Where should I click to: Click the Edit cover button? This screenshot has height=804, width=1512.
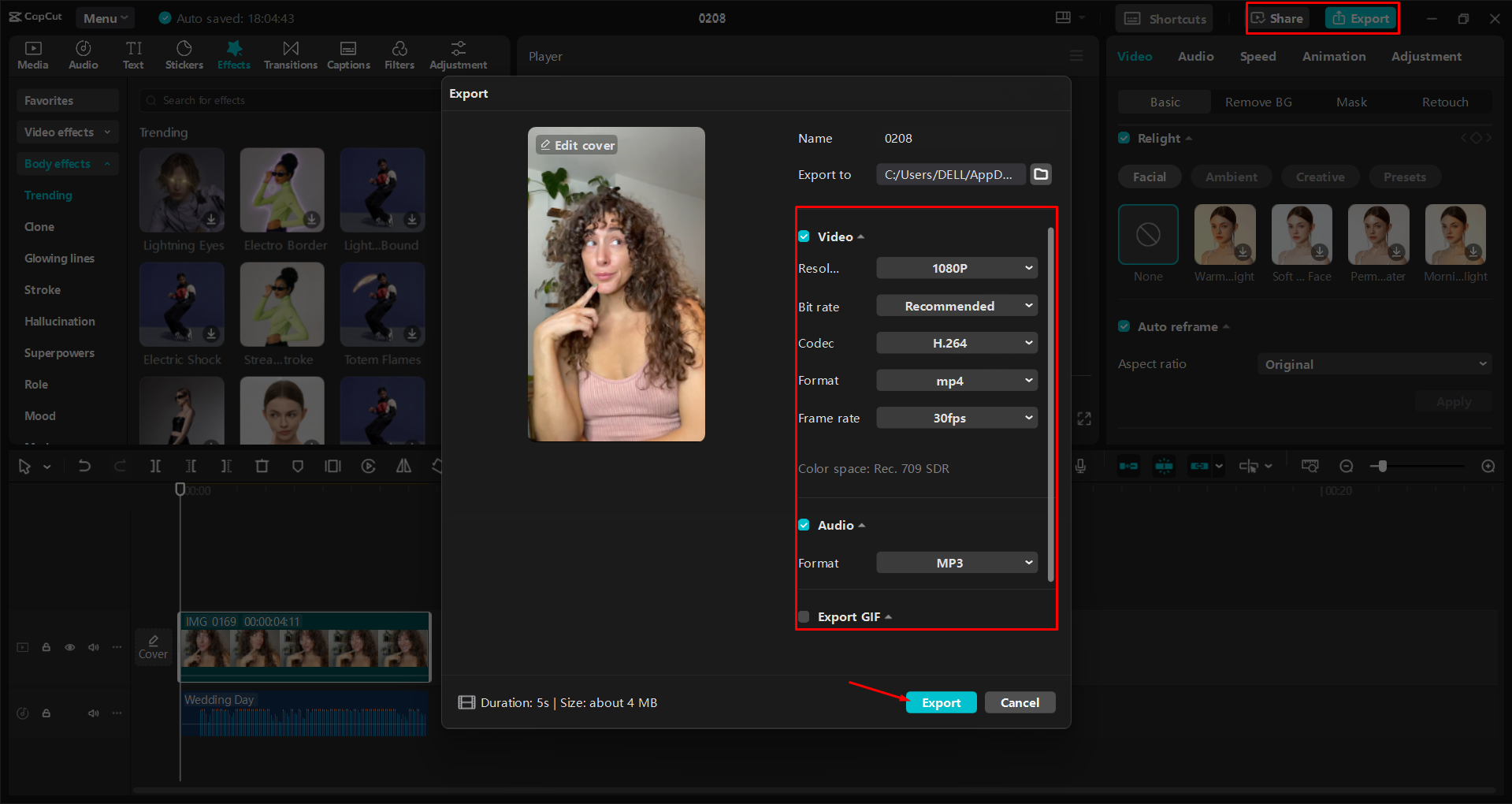577,145
